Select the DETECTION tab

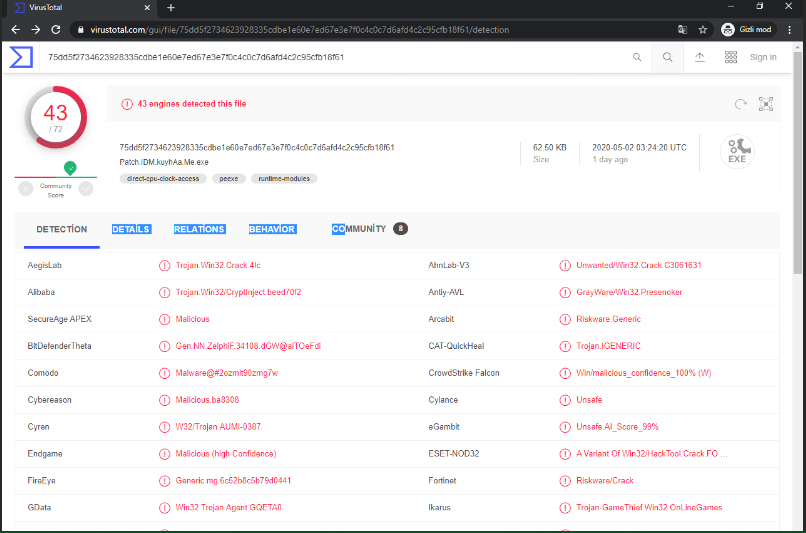(x=62, y=229)
